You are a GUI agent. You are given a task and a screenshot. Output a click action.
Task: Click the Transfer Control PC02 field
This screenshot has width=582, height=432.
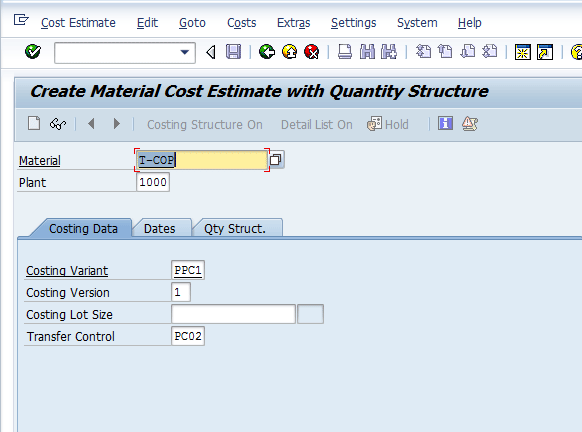[x=188, y=336]
